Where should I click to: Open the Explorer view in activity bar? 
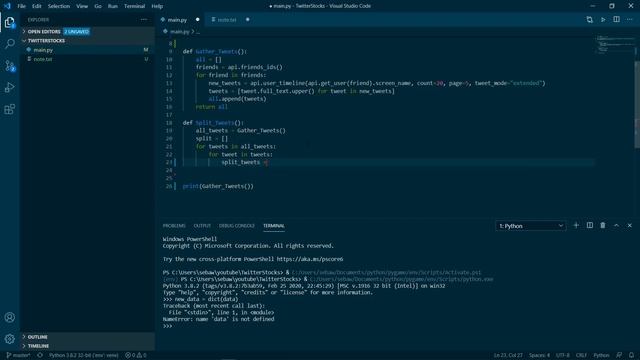(x=10, y=22)
